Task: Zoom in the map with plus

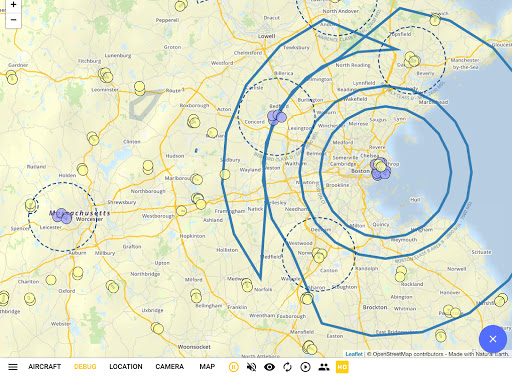Action: tap(13, 5)
